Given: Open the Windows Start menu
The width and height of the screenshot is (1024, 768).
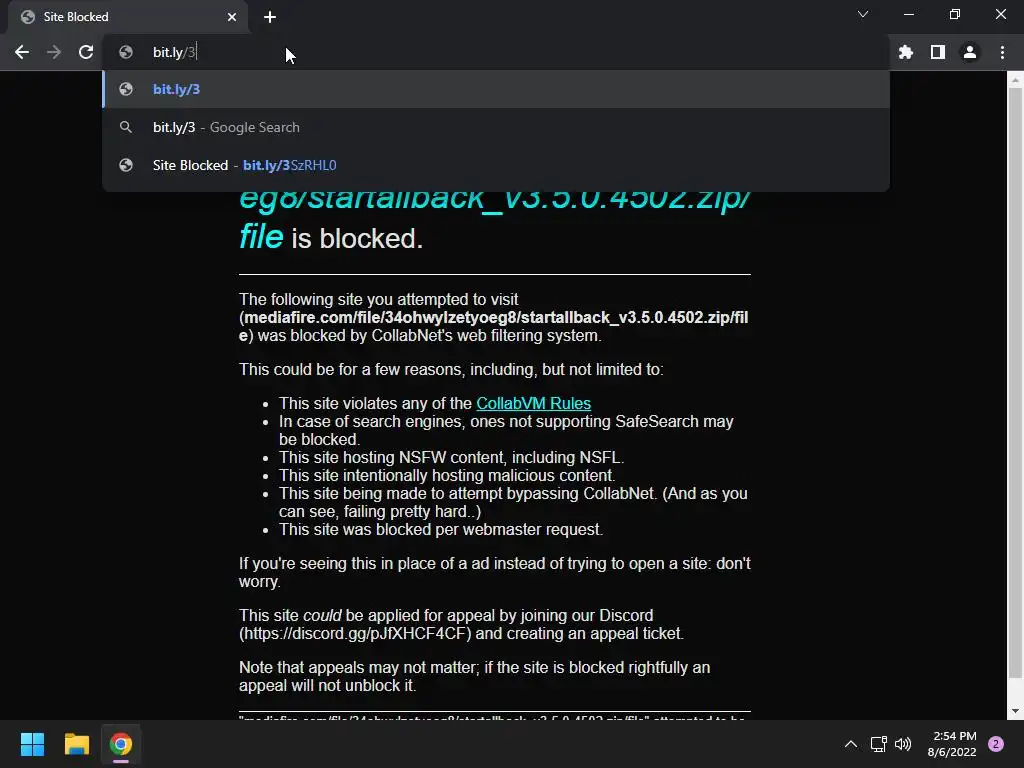Looking at the screenshot, I should tap(32, 744).
